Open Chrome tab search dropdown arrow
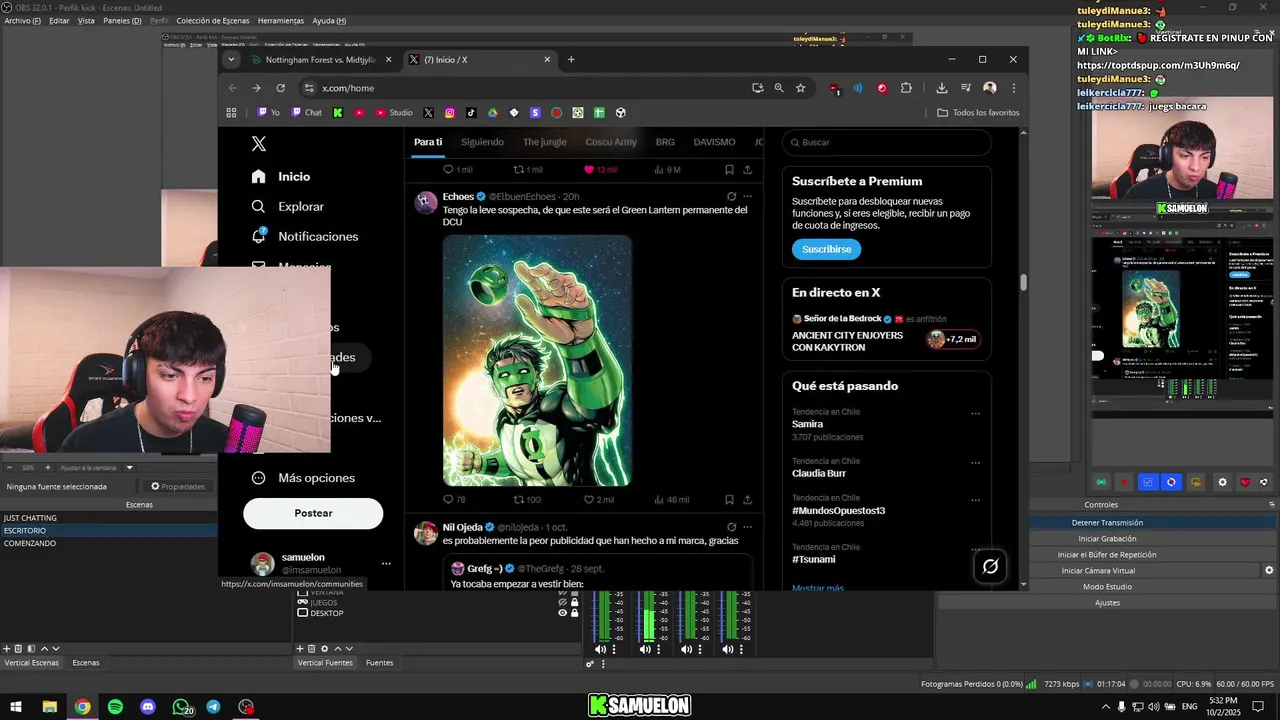The image size is (1280, 720). pos(231,59)
